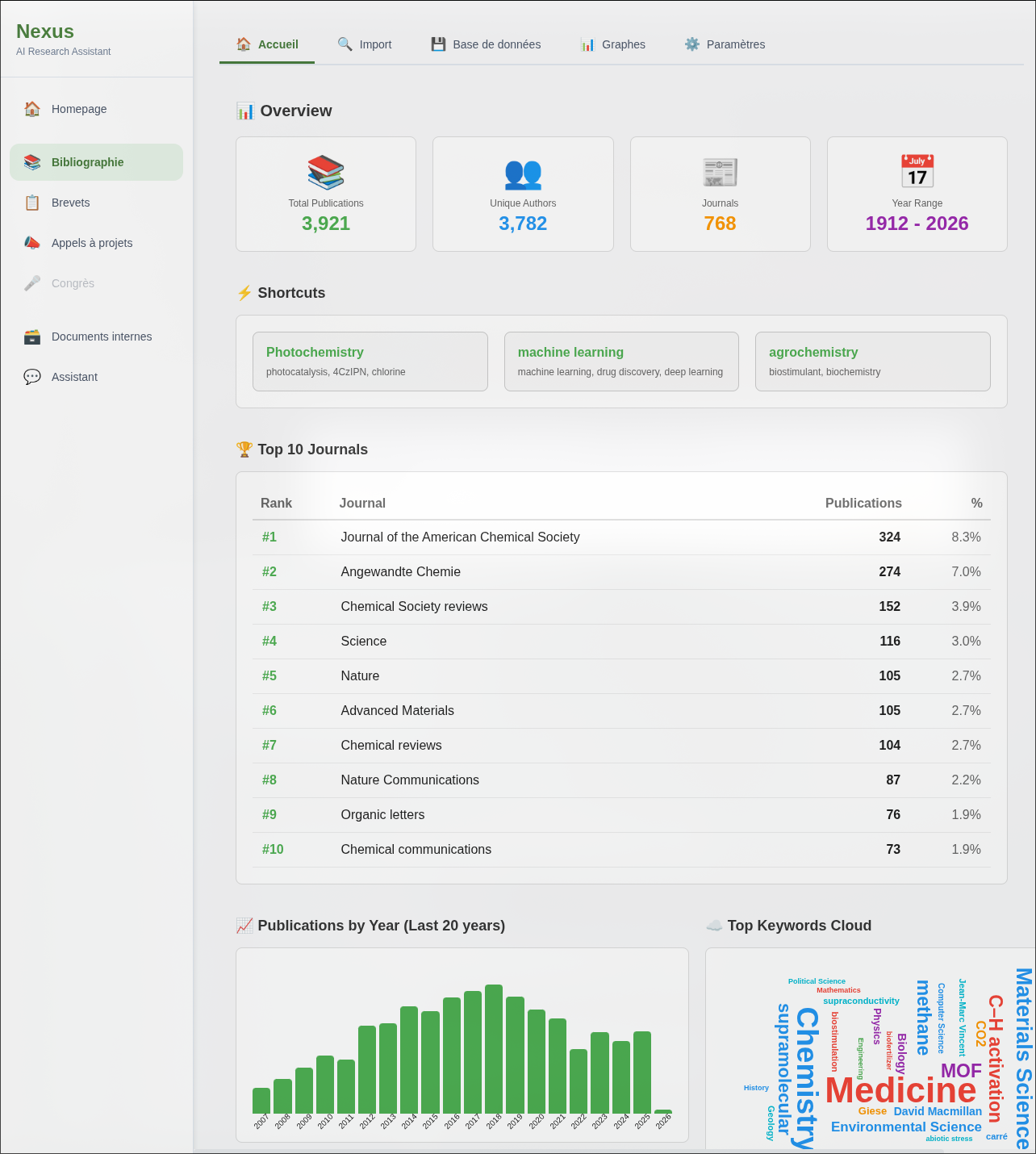Open the machine learning shortcut card
The height and width of the screenshot is (1154, 1036).
pyautogui.click(x=621, y=362)
